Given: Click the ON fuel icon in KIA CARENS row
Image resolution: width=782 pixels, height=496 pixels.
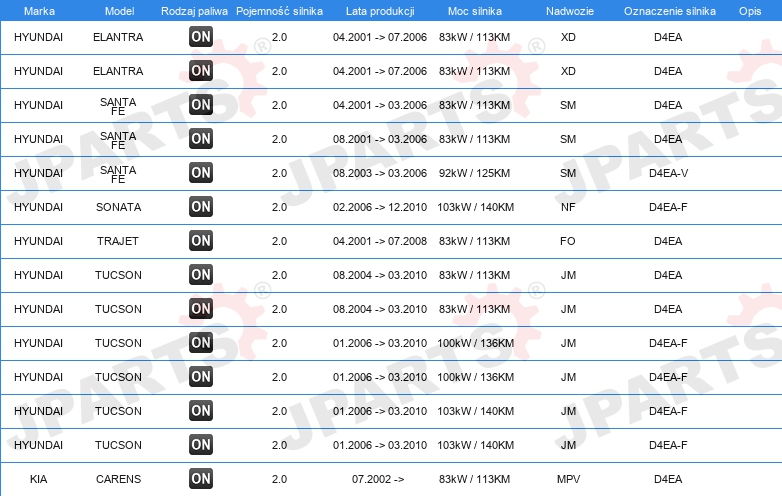Looking at the screenshot, I should [x=201, y=479].
